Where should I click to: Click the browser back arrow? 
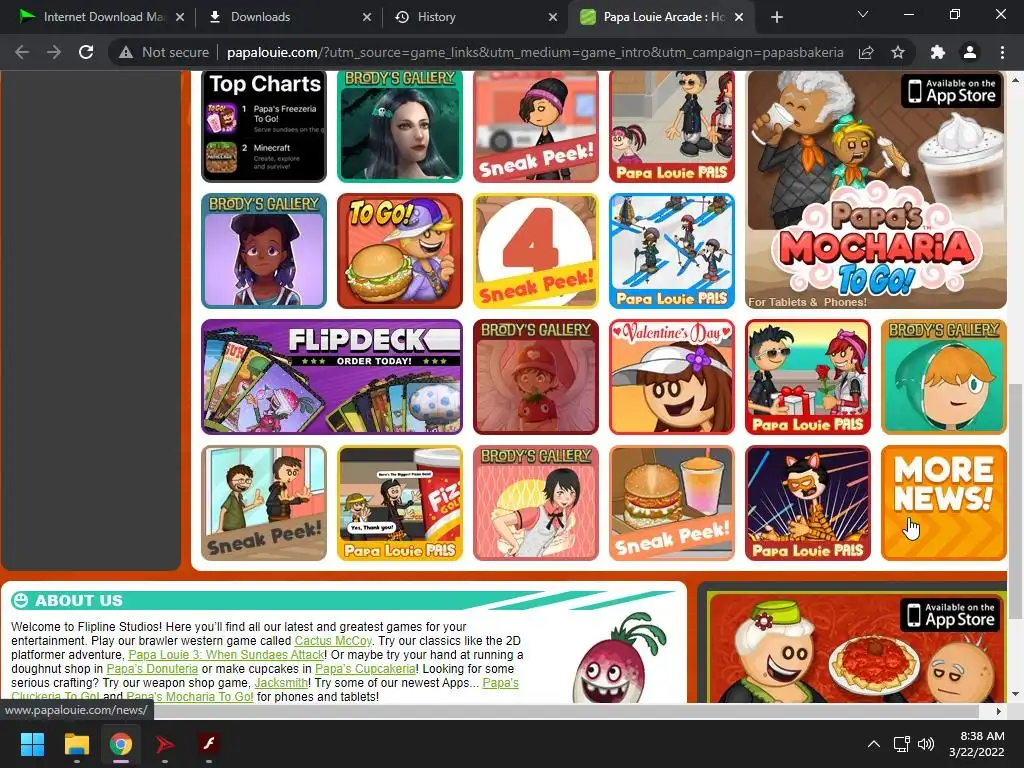(22, 52)
